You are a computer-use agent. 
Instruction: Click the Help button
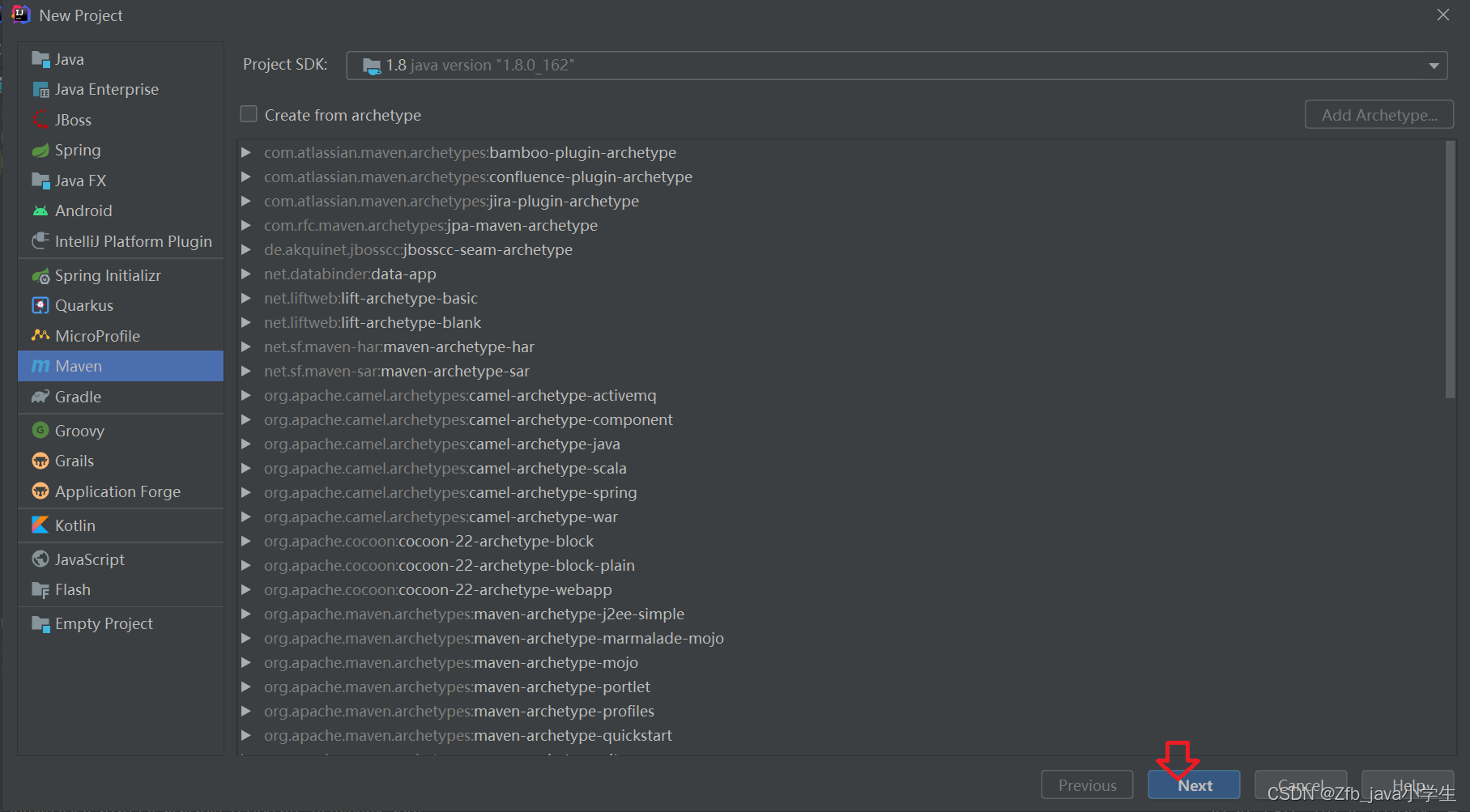point(1408,785)
